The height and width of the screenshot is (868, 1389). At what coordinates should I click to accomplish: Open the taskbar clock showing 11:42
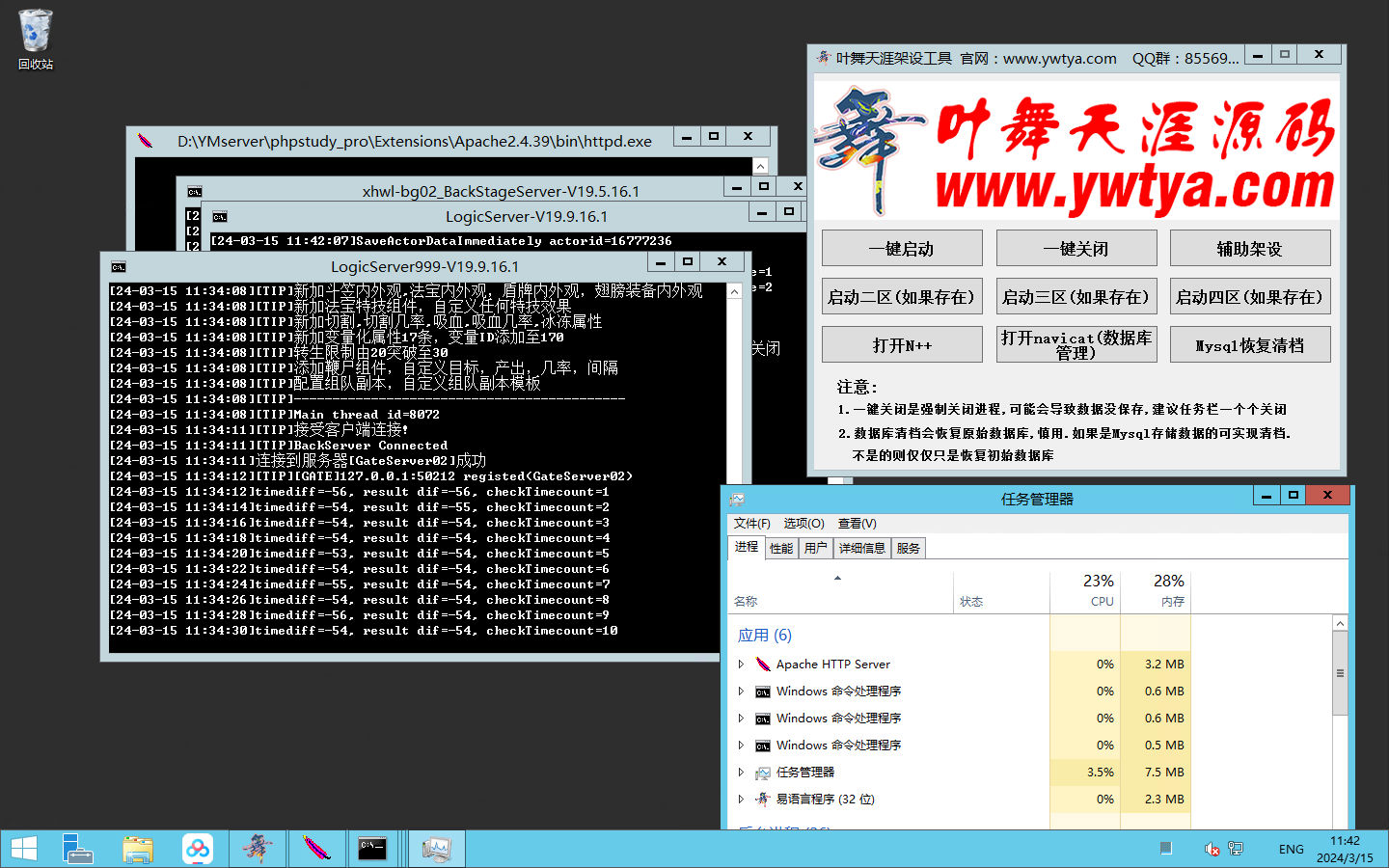coord(1345,849)
